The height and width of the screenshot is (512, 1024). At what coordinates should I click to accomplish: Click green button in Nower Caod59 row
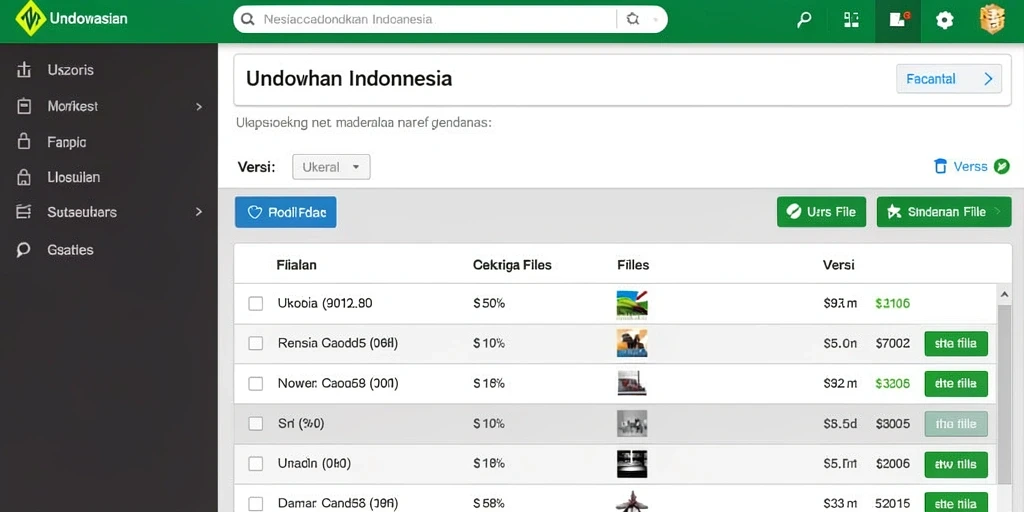coord(956,384)
